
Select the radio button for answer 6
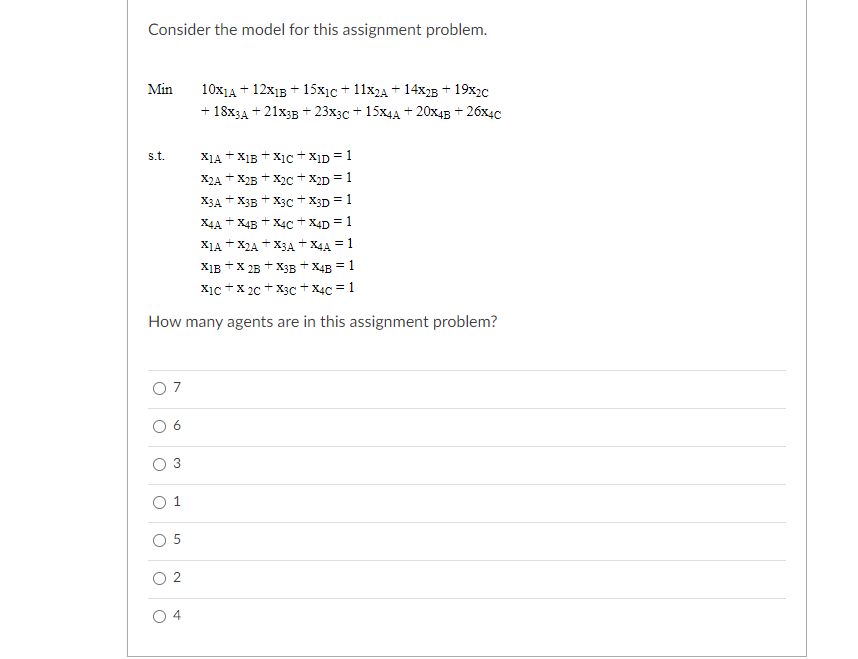(x=160, y=426)
